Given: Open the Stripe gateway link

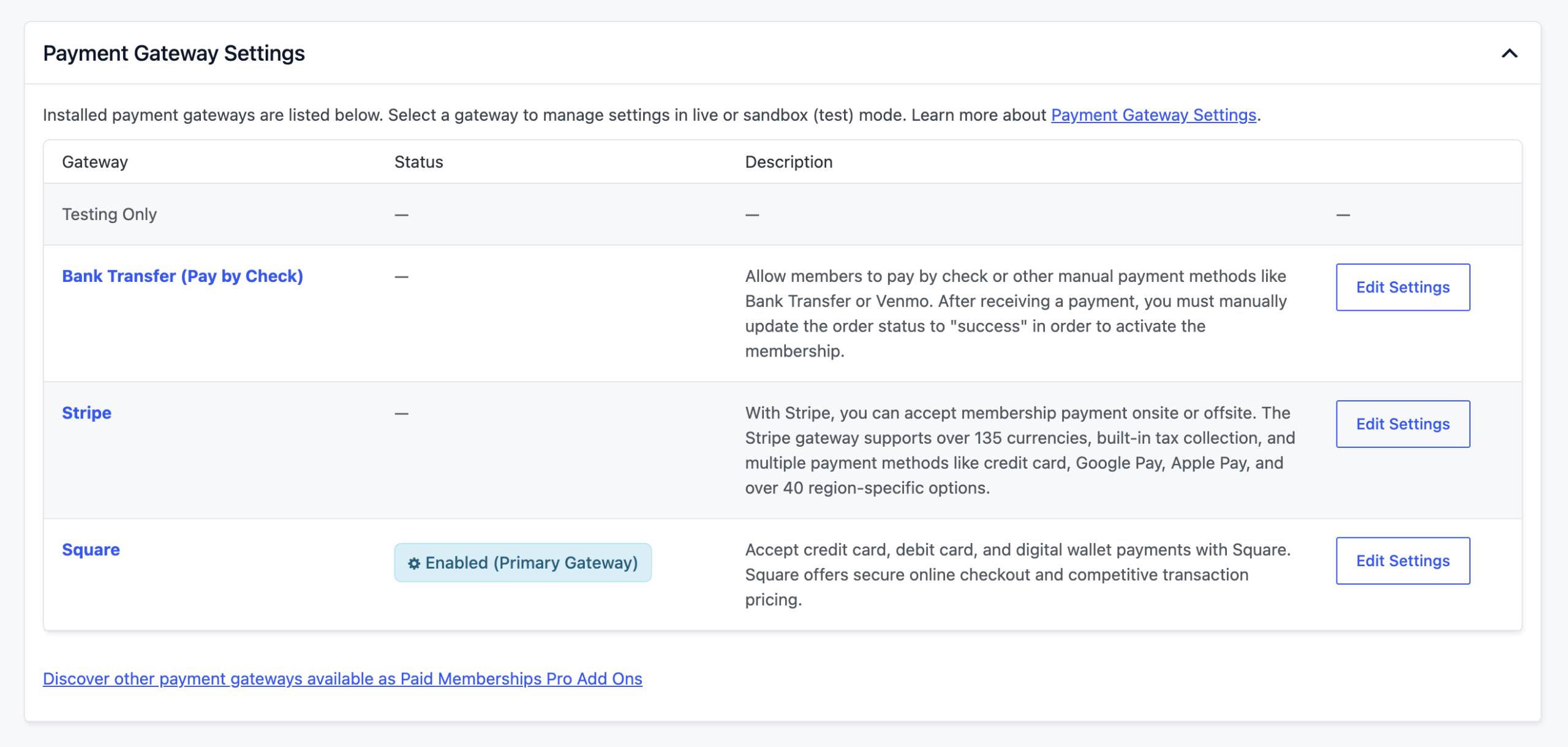Looking at the screenshot, I should 87,413.
